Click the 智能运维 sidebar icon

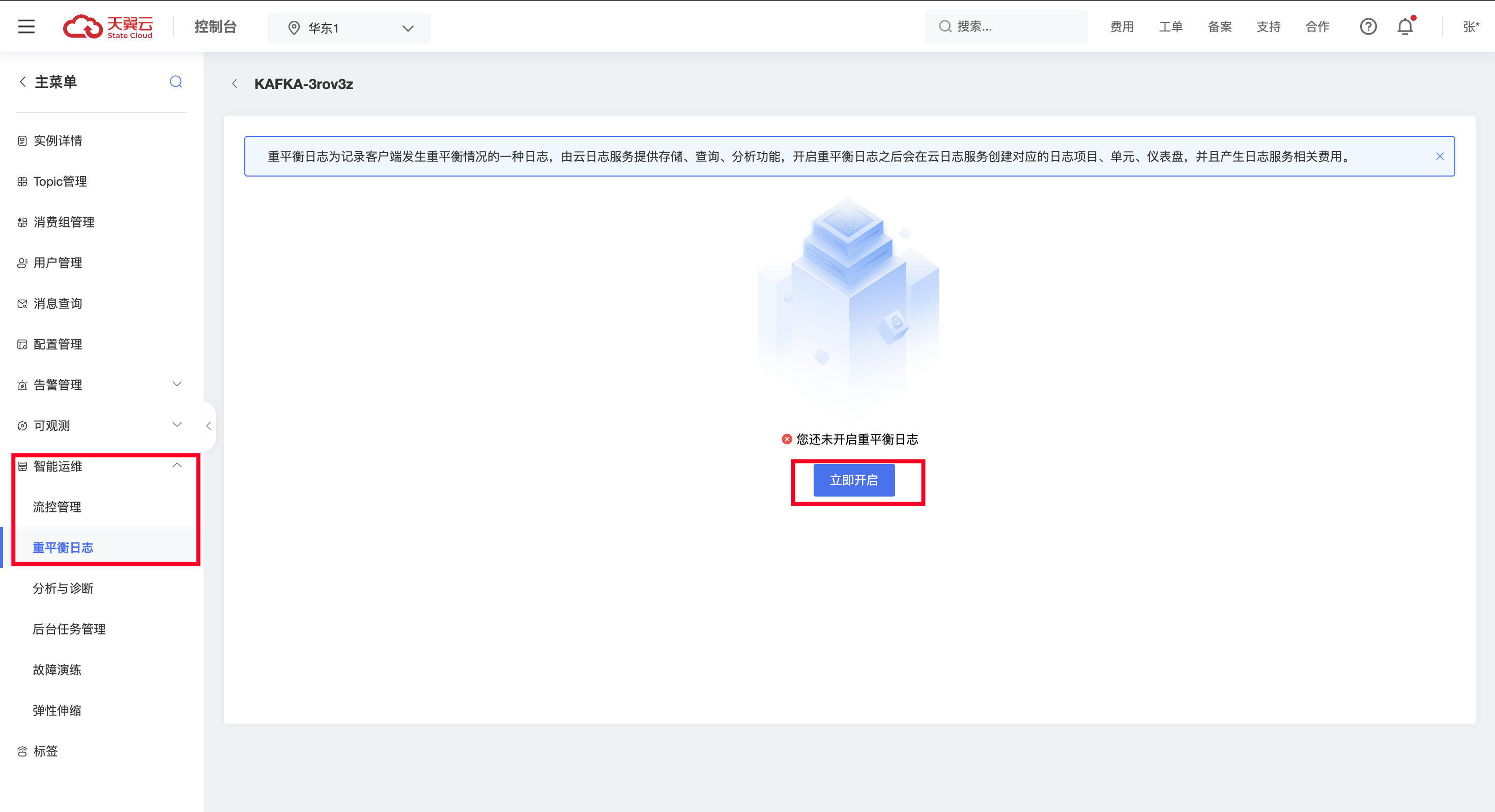(x=22, y=466)
